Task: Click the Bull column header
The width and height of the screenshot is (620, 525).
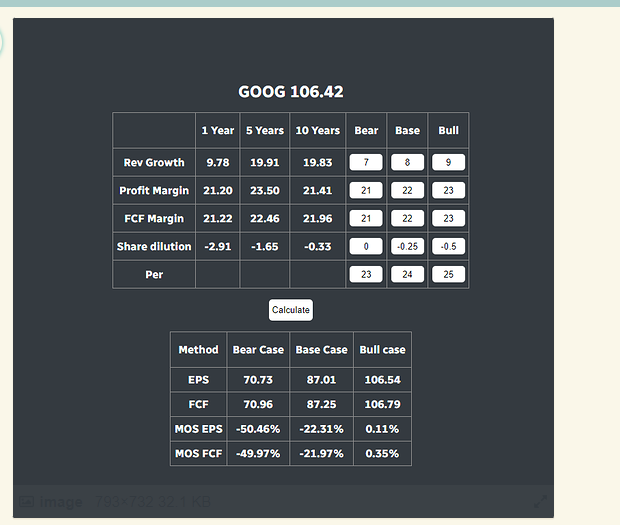Action: [x=448, y=130]
